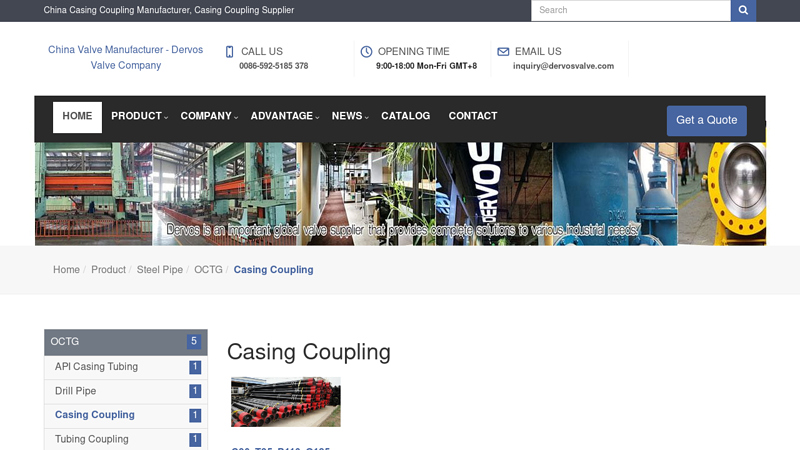
Task: Go to Product in the breadcrumb
Action: (x=108, y=270)
